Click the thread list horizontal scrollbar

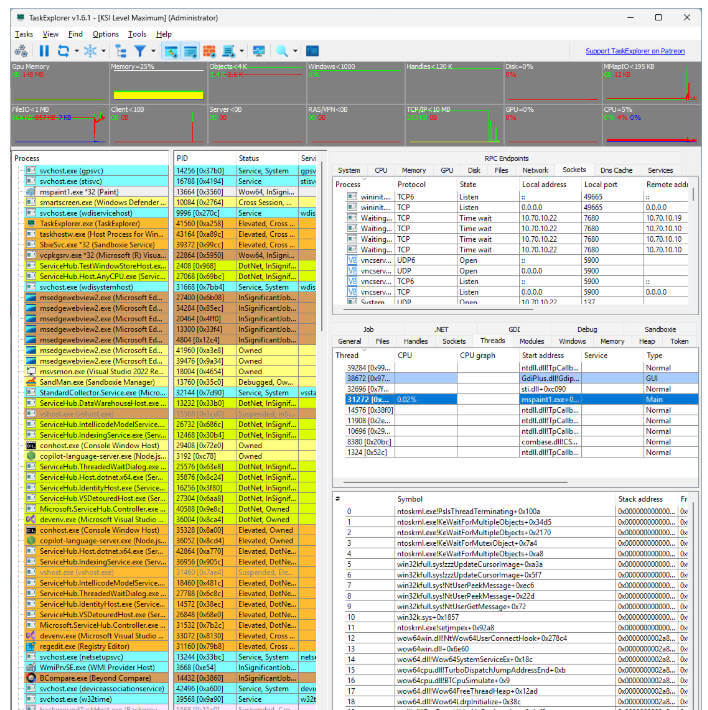coord(455,483)
